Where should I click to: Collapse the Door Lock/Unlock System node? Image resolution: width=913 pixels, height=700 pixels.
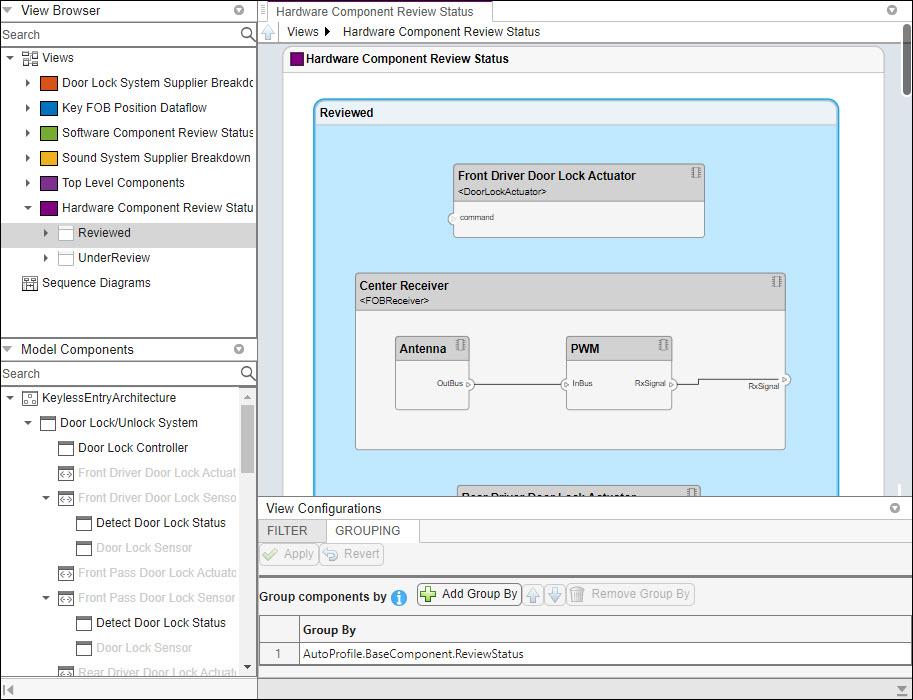(28, 423)
